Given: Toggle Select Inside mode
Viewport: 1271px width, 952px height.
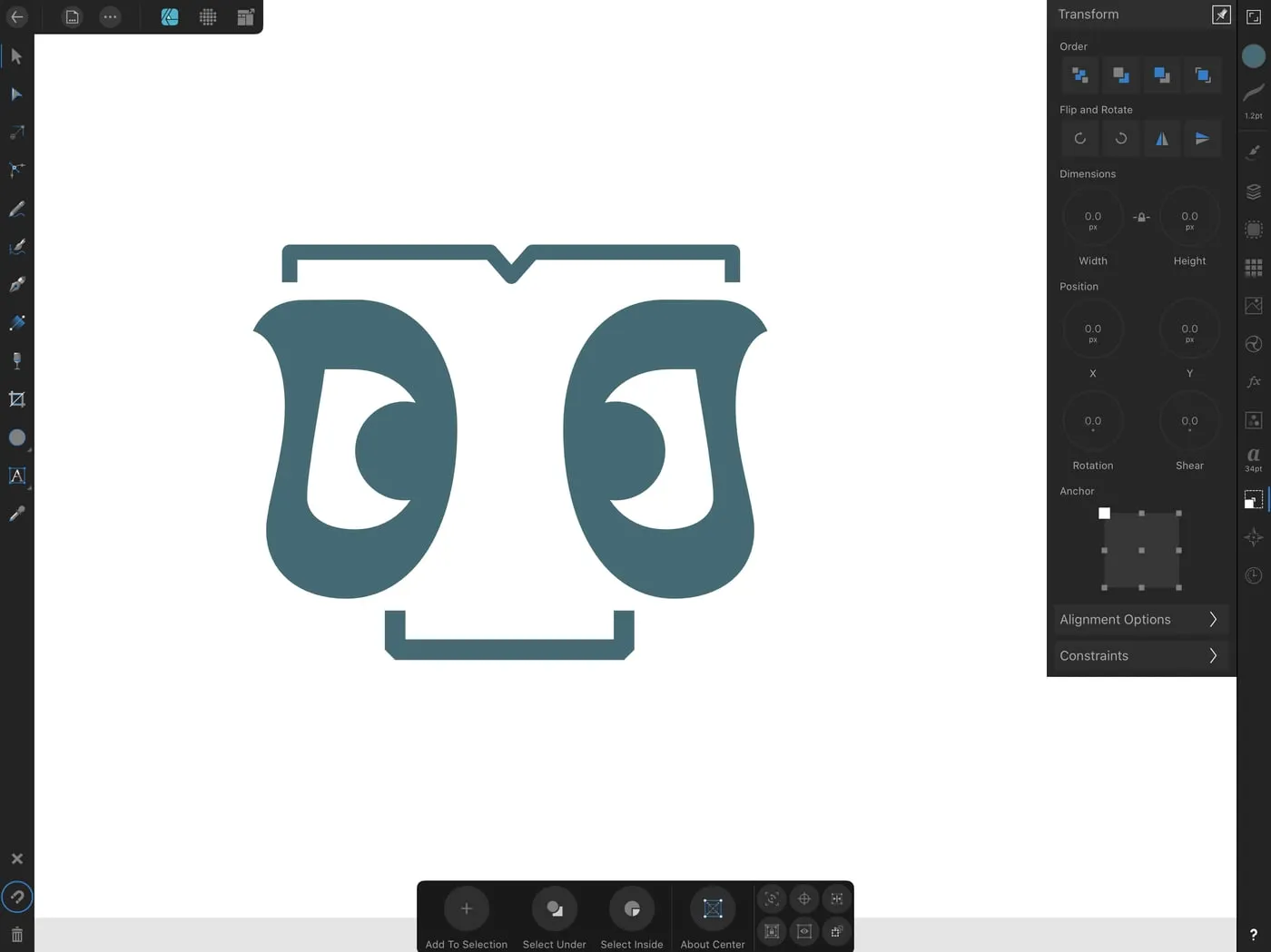Looking at the screenshot, I should tap(632, 908).
